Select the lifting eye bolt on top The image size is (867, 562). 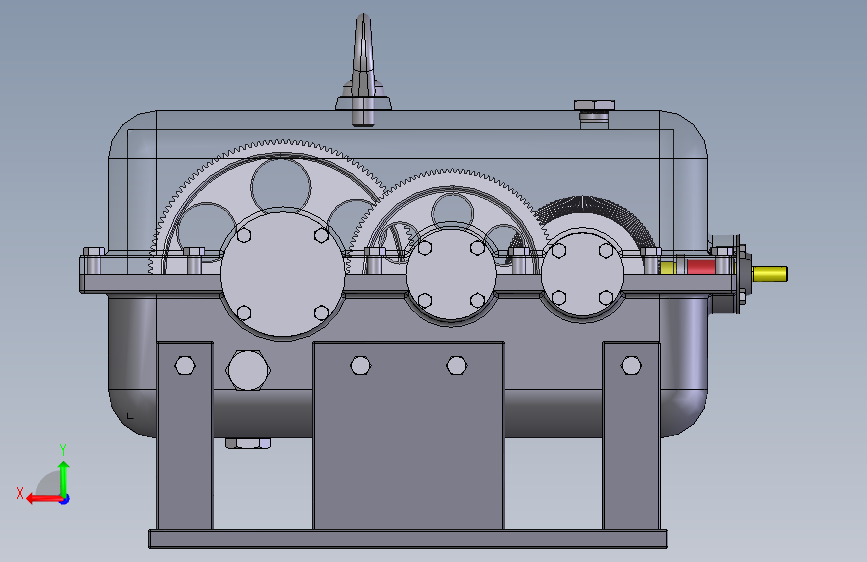(363, 70)
